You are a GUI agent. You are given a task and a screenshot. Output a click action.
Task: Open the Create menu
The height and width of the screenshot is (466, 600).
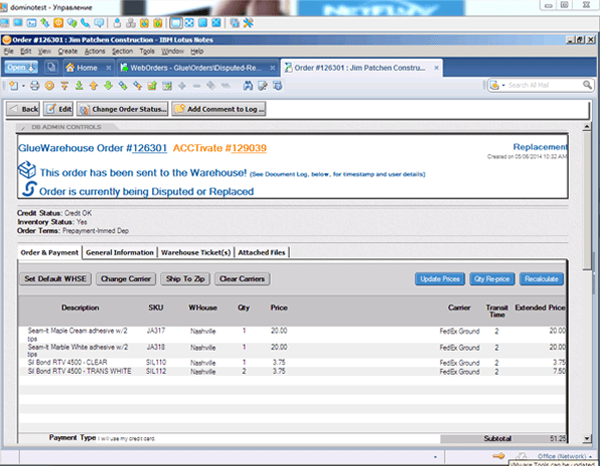(68, 51)
